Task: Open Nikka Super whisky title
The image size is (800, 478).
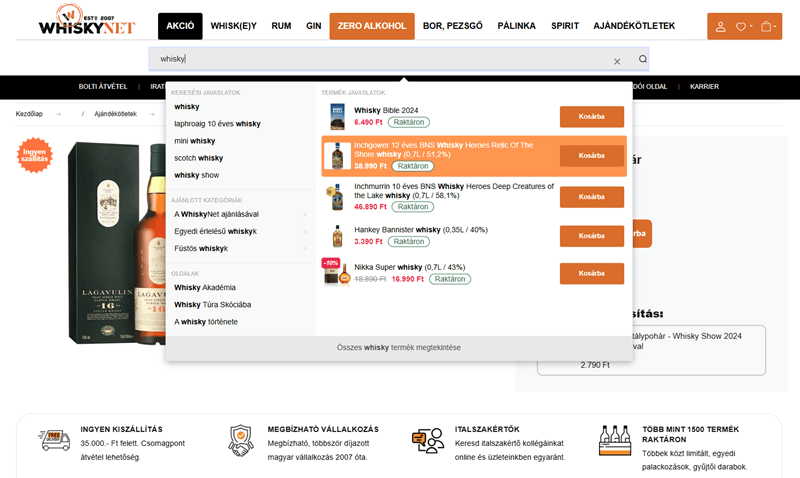Action: coord(410,267)
